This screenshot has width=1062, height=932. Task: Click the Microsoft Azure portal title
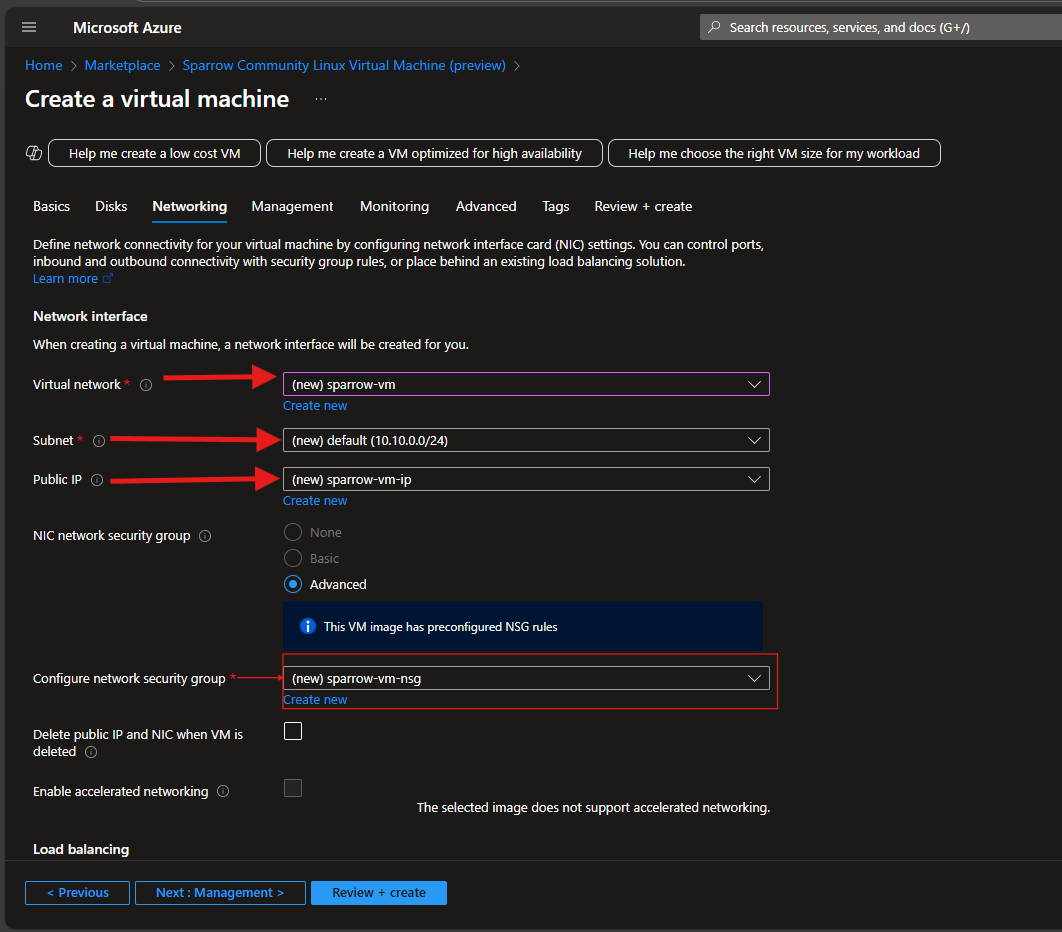[x=127, y=28]
